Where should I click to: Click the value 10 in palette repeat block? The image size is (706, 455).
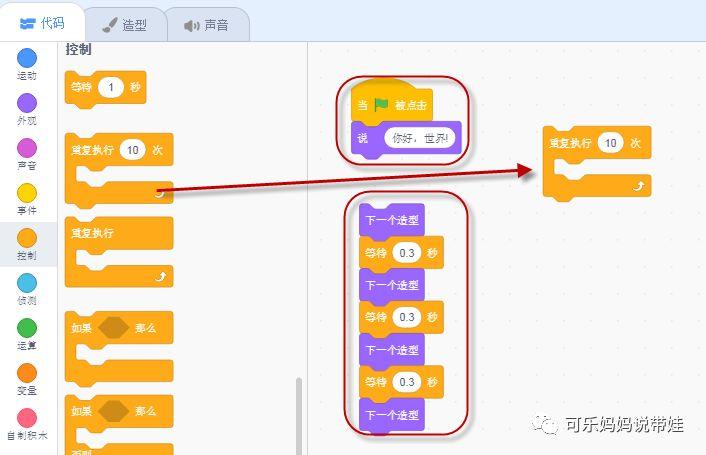point(132,150)
